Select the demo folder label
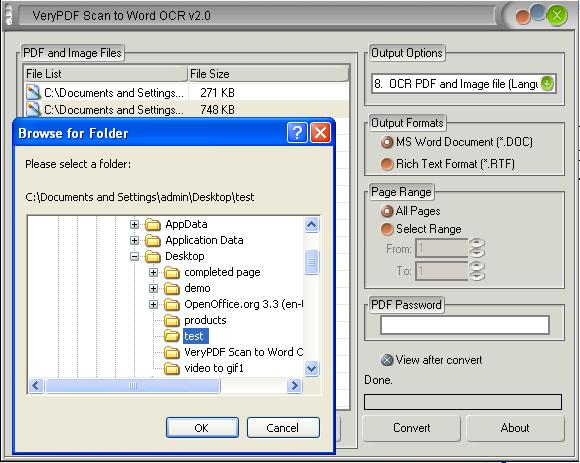Image resolution: width=580 pixels, height=463 pixels. tap(197, 288)
